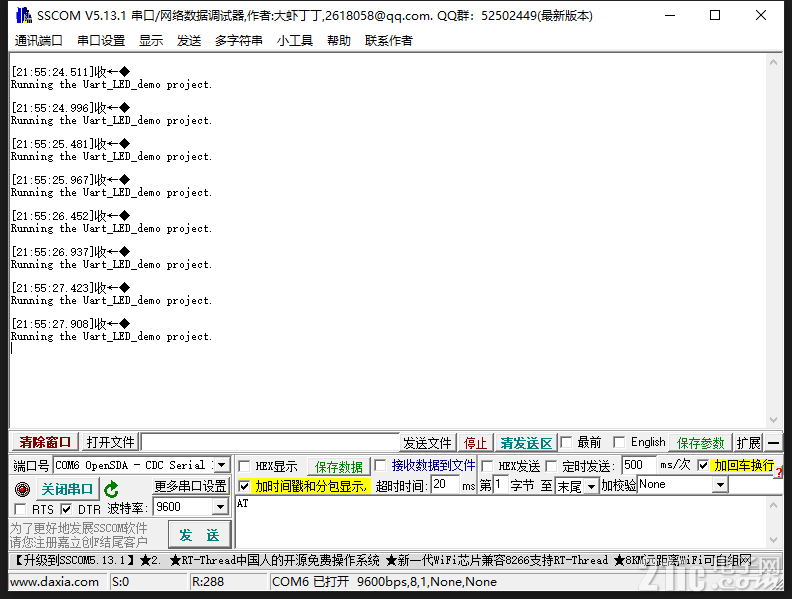Click the timestamp line 21:55:27.908
The height and width of the screenshot is (599, 792).
click(x=71, y=324)
